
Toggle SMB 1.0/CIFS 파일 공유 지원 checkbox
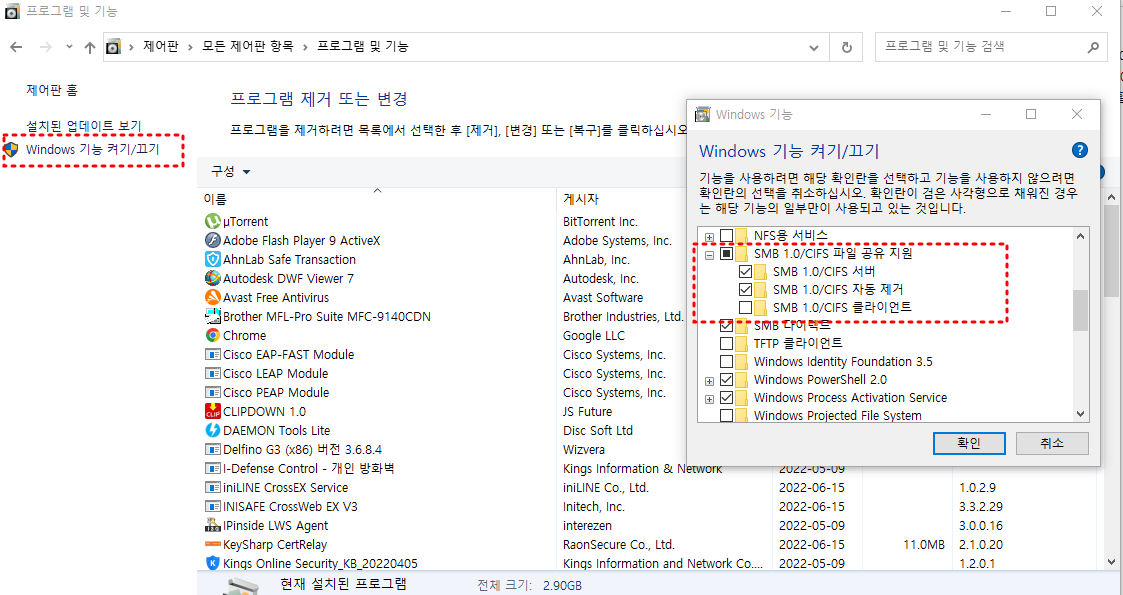pyautogui.click(x=726, y=253)
